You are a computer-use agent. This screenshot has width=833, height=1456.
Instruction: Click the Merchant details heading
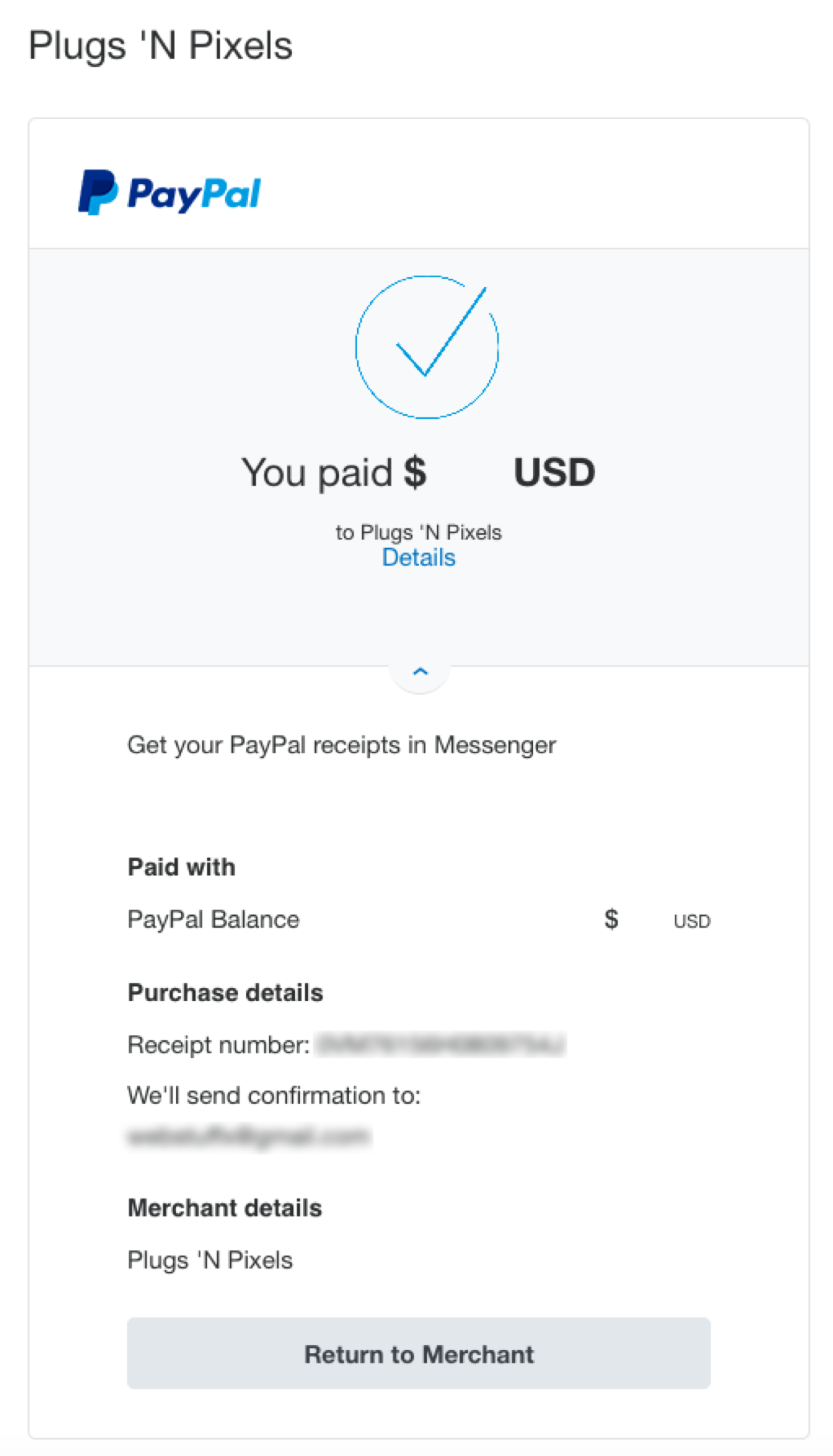(x=225, y=1208)
